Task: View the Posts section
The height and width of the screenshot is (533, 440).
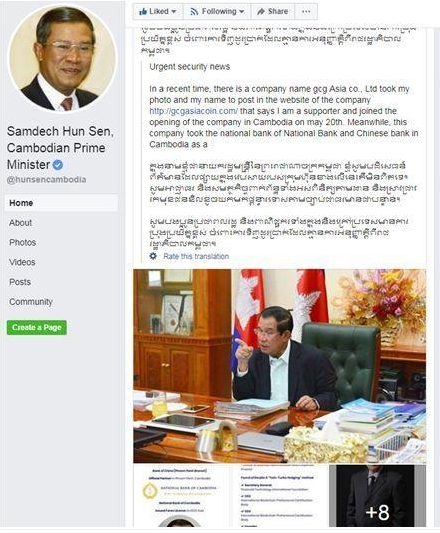Action: pos(20,282)
